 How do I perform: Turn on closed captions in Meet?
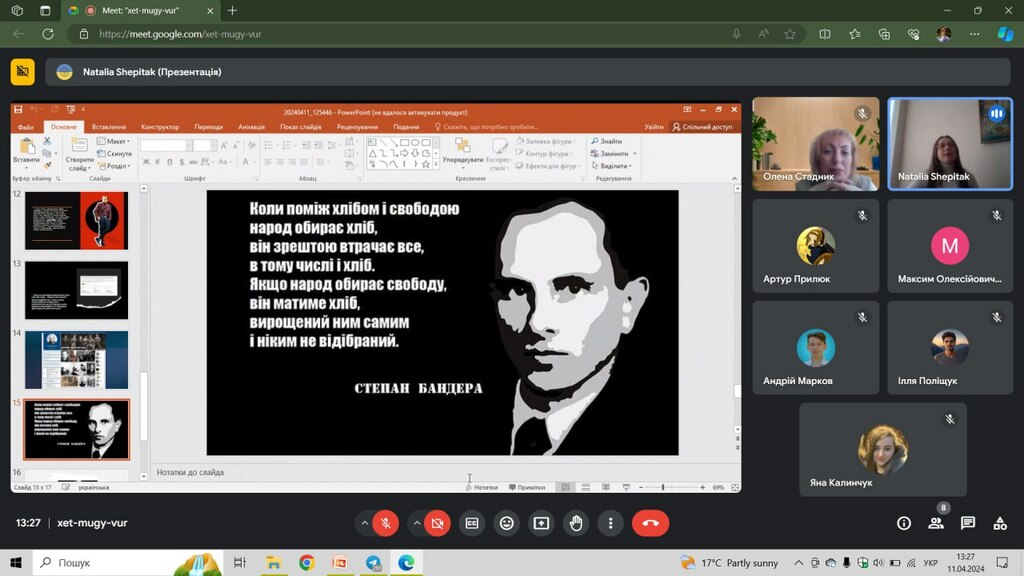pos(471,523)
